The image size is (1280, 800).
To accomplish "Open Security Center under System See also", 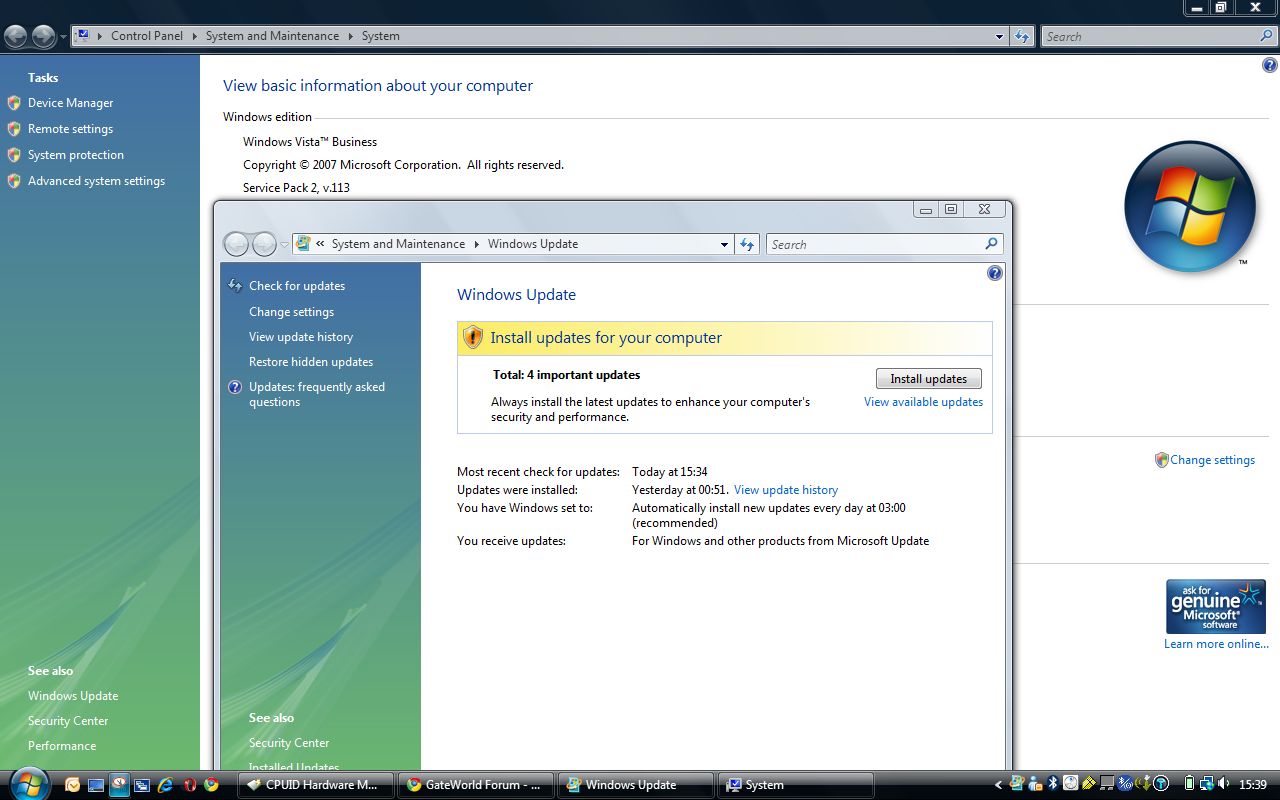I will point(68,721).
